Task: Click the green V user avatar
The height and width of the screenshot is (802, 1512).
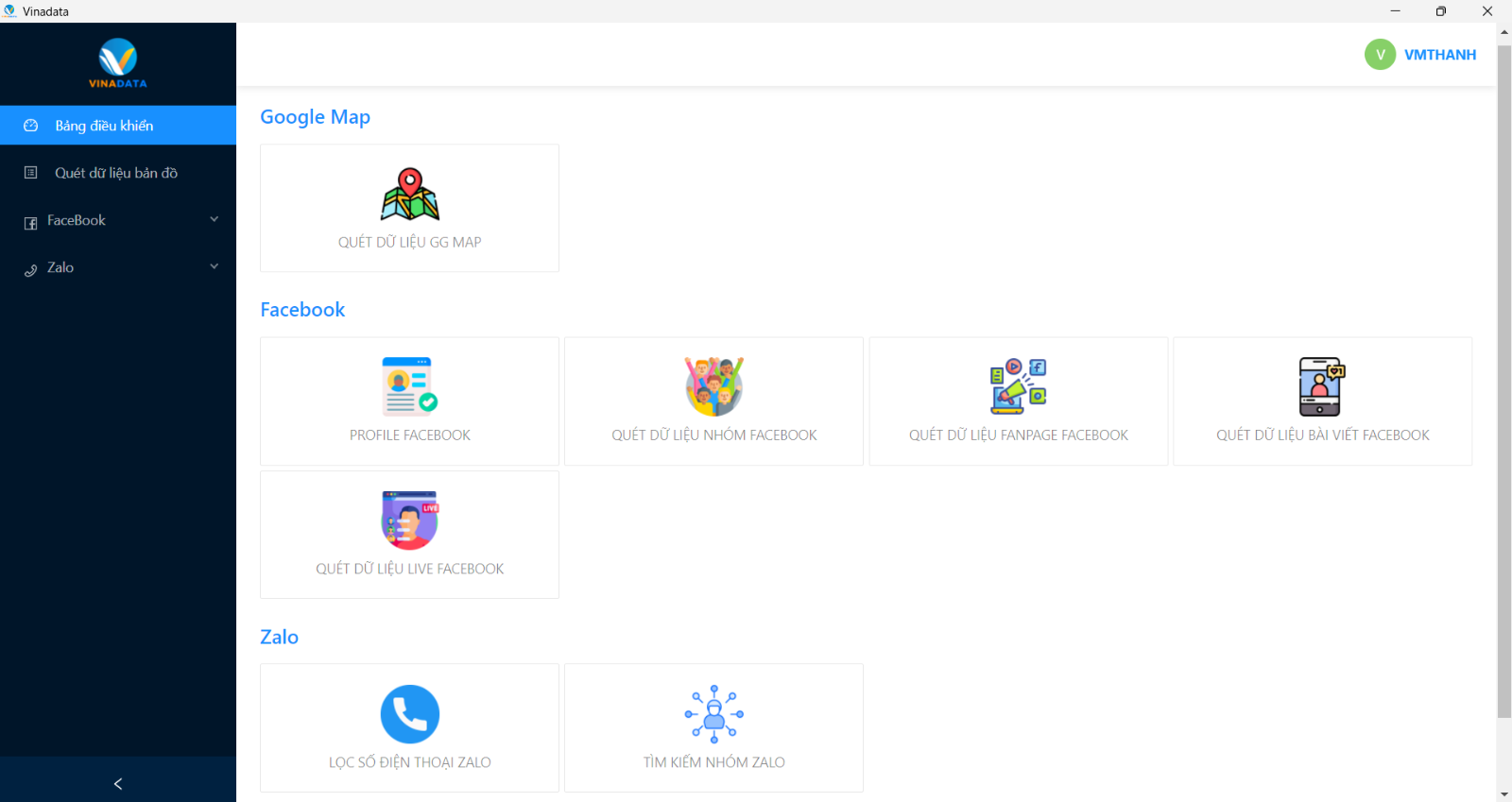Action: [x=1380, y=55]
